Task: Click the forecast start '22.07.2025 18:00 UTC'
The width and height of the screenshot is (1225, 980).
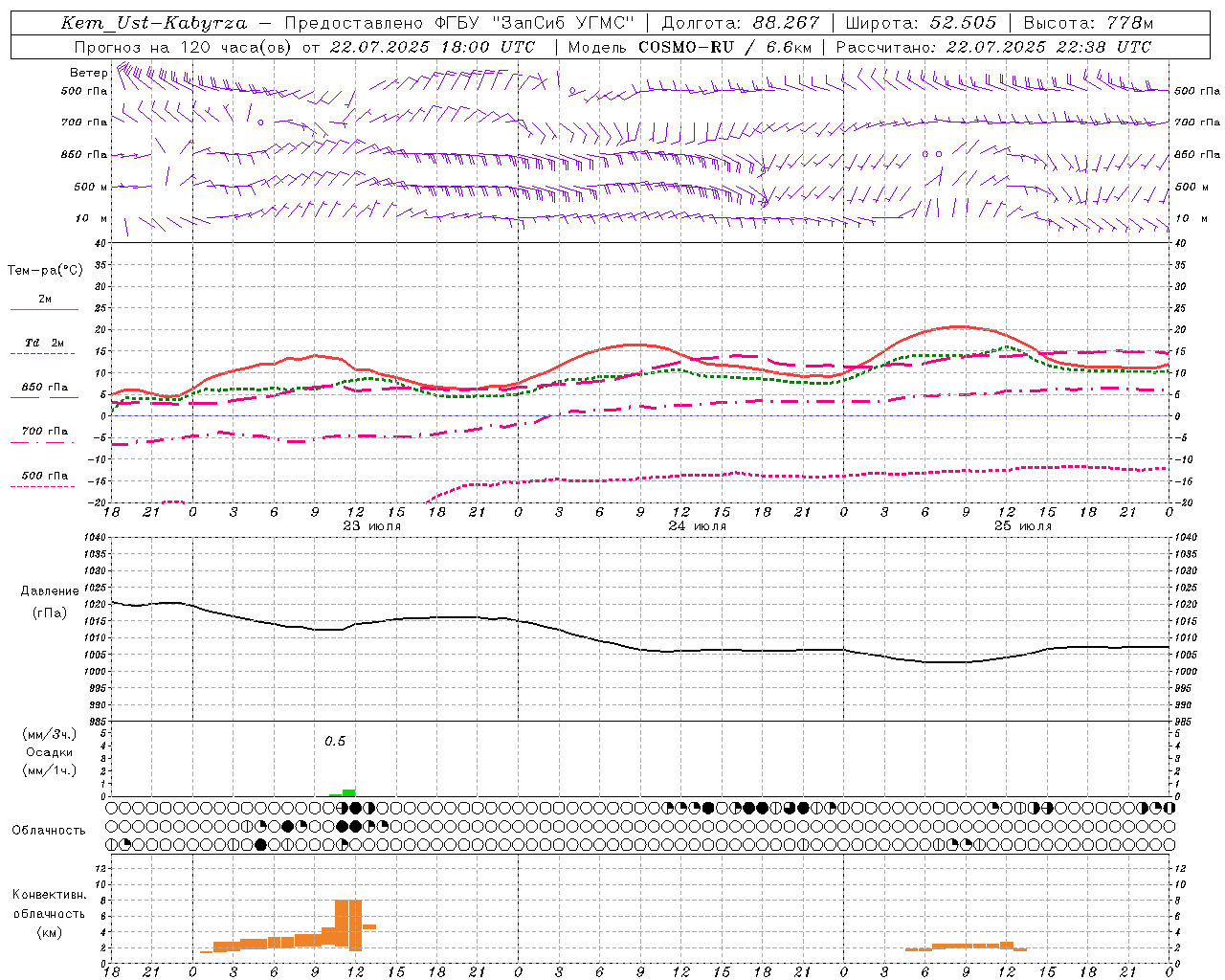Action: tap(432, 47)
